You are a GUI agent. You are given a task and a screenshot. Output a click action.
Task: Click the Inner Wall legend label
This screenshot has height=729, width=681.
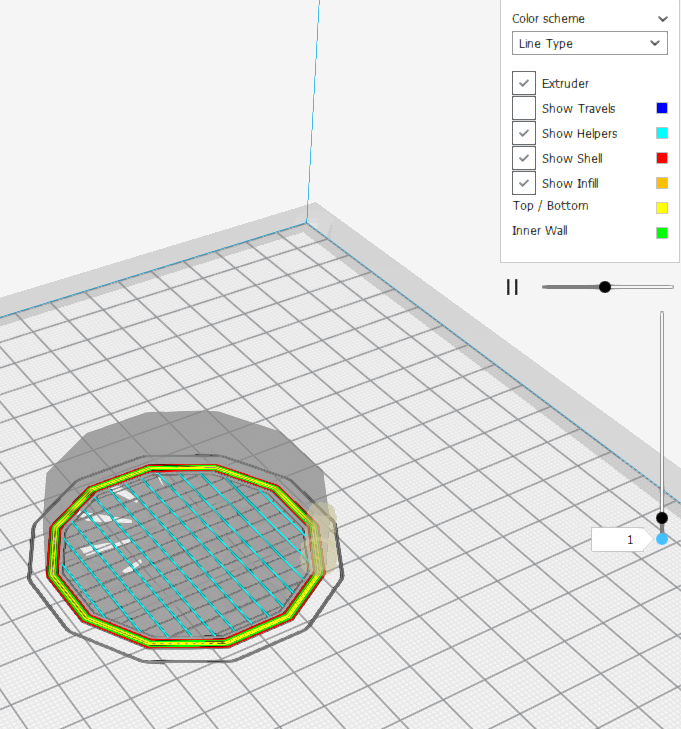tap(540, 231)
